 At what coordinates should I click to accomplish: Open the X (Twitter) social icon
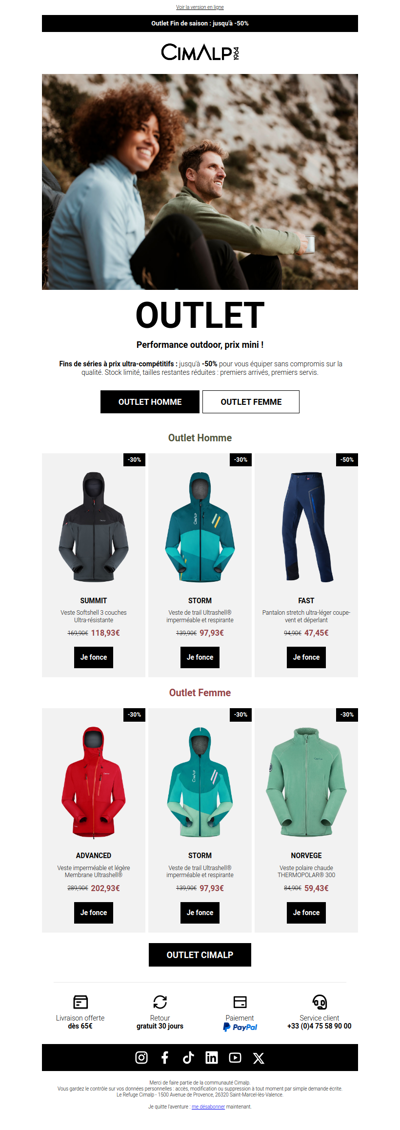(x=259, y=1057)
